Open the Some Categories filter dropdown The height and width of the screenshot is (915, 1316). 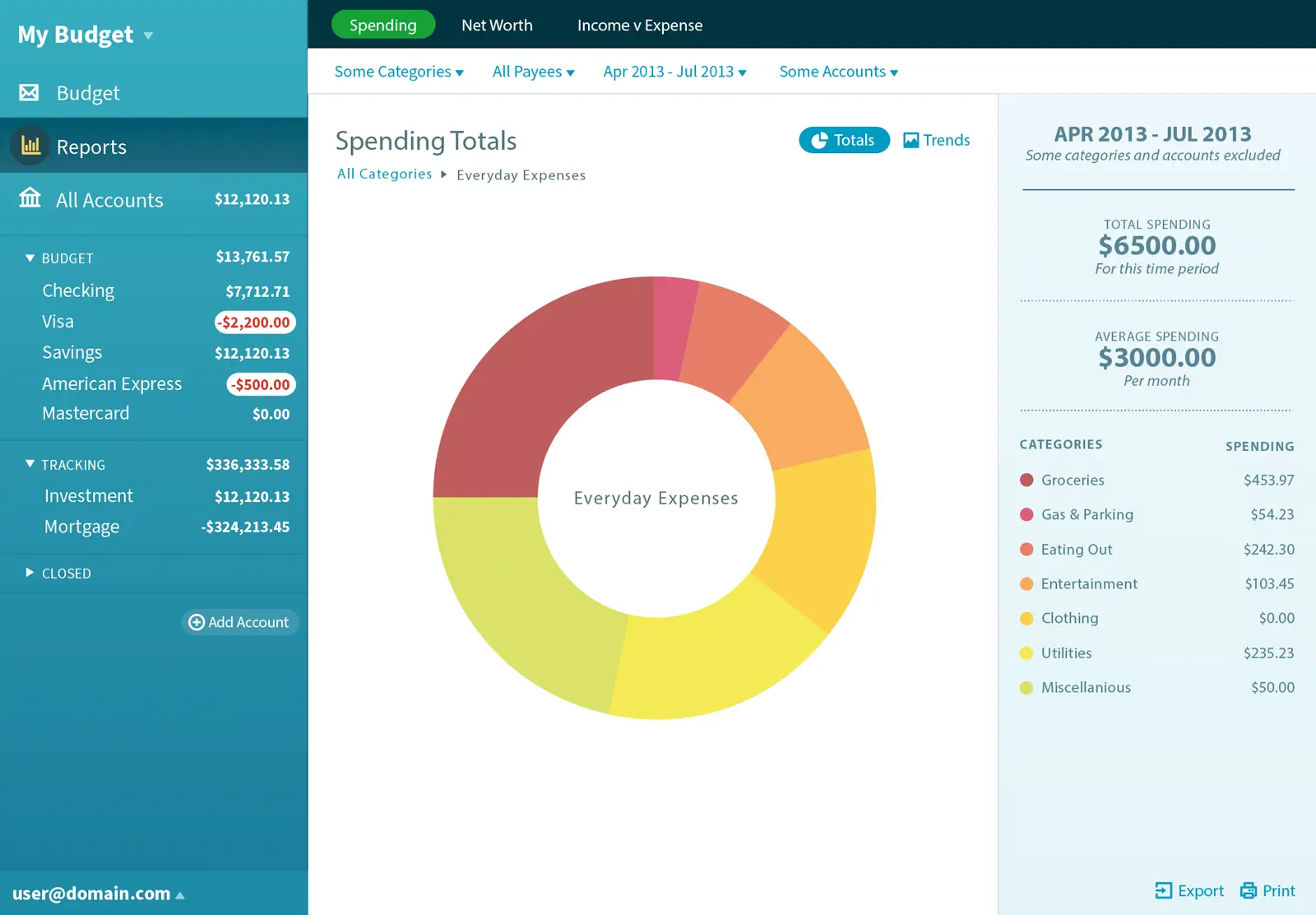tap(399, 72)
